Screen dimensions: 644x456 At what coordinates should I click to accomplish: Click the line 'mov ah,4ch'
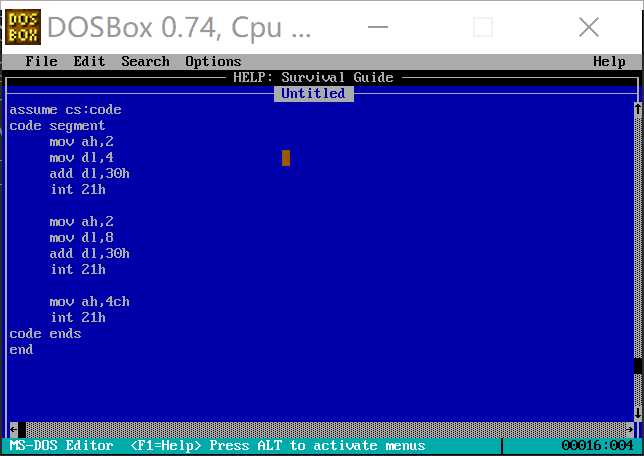tap(90, 302)
